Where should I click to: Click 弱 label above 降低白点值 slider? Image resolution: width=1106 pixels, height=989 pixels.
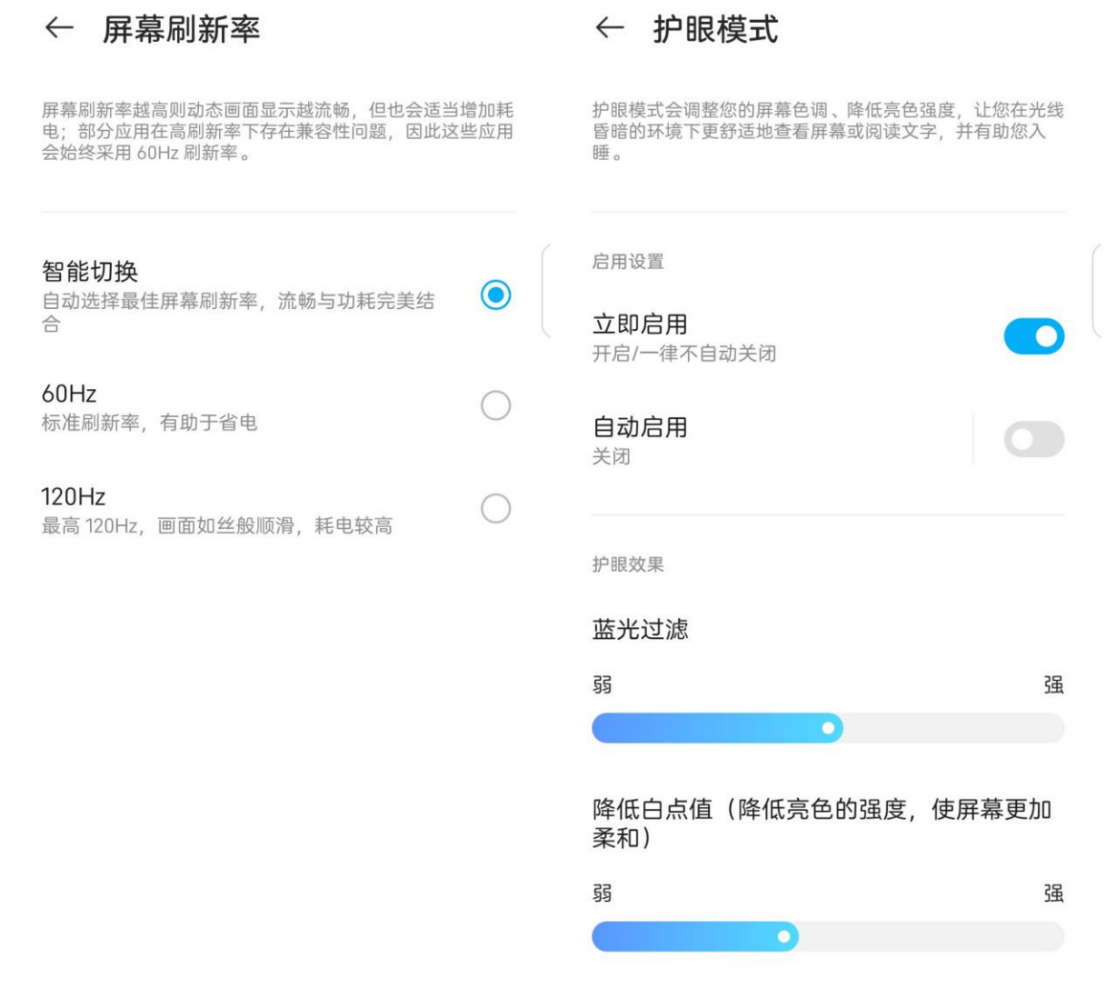point(602,893)
